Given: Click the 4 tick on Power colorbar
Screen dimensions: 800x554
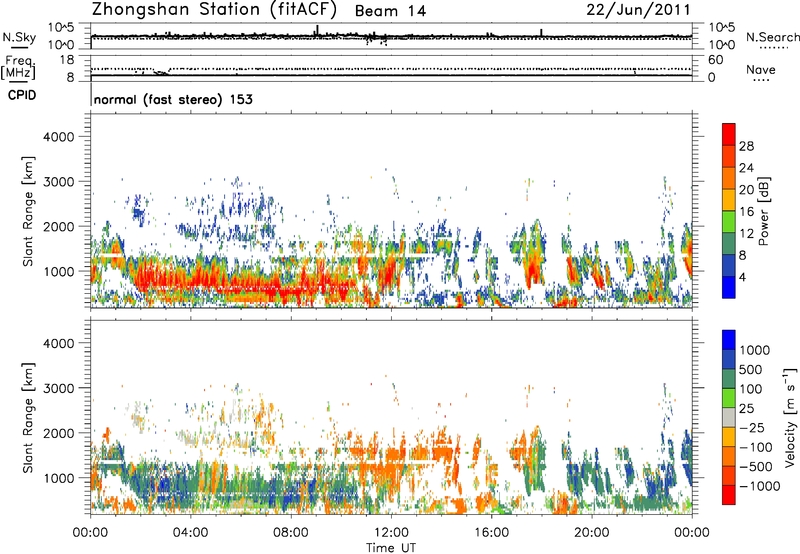Looking at the screenshot, I should pyautogui.click(x=742, y=277).
